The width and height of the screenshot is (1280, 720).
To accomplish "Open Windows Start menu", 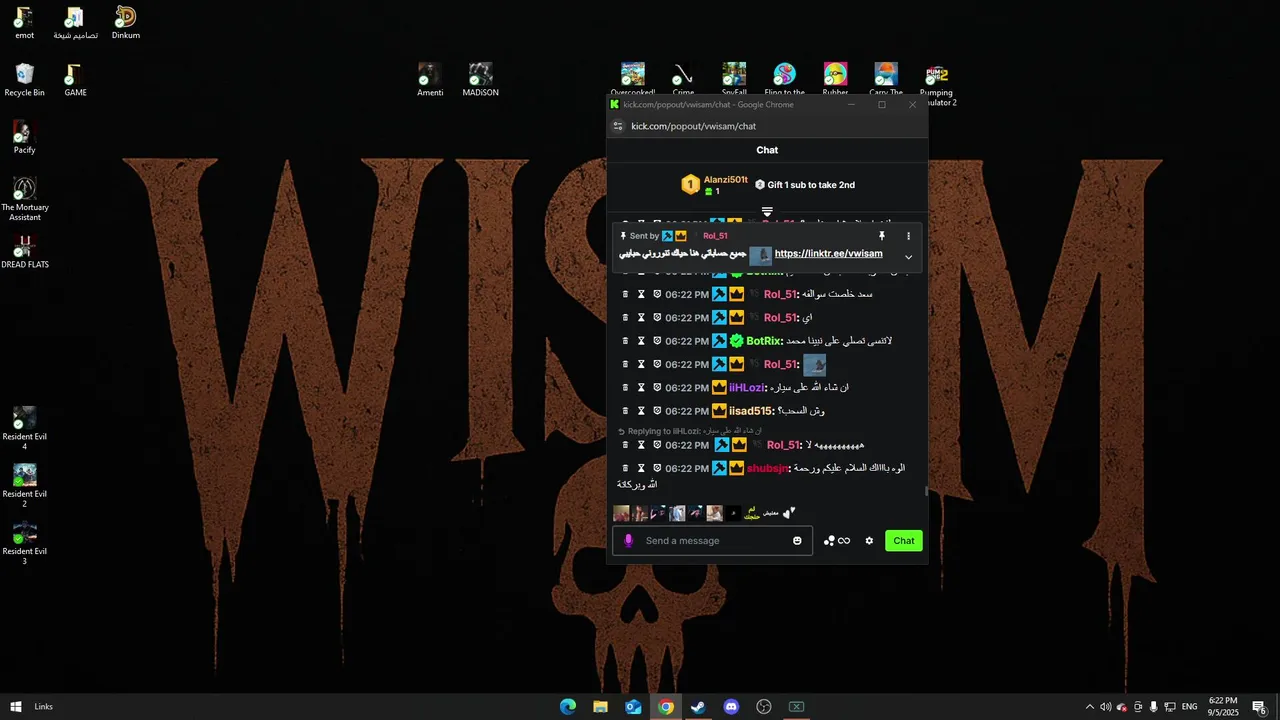I will pyautogui.click(x=15, y=707).
